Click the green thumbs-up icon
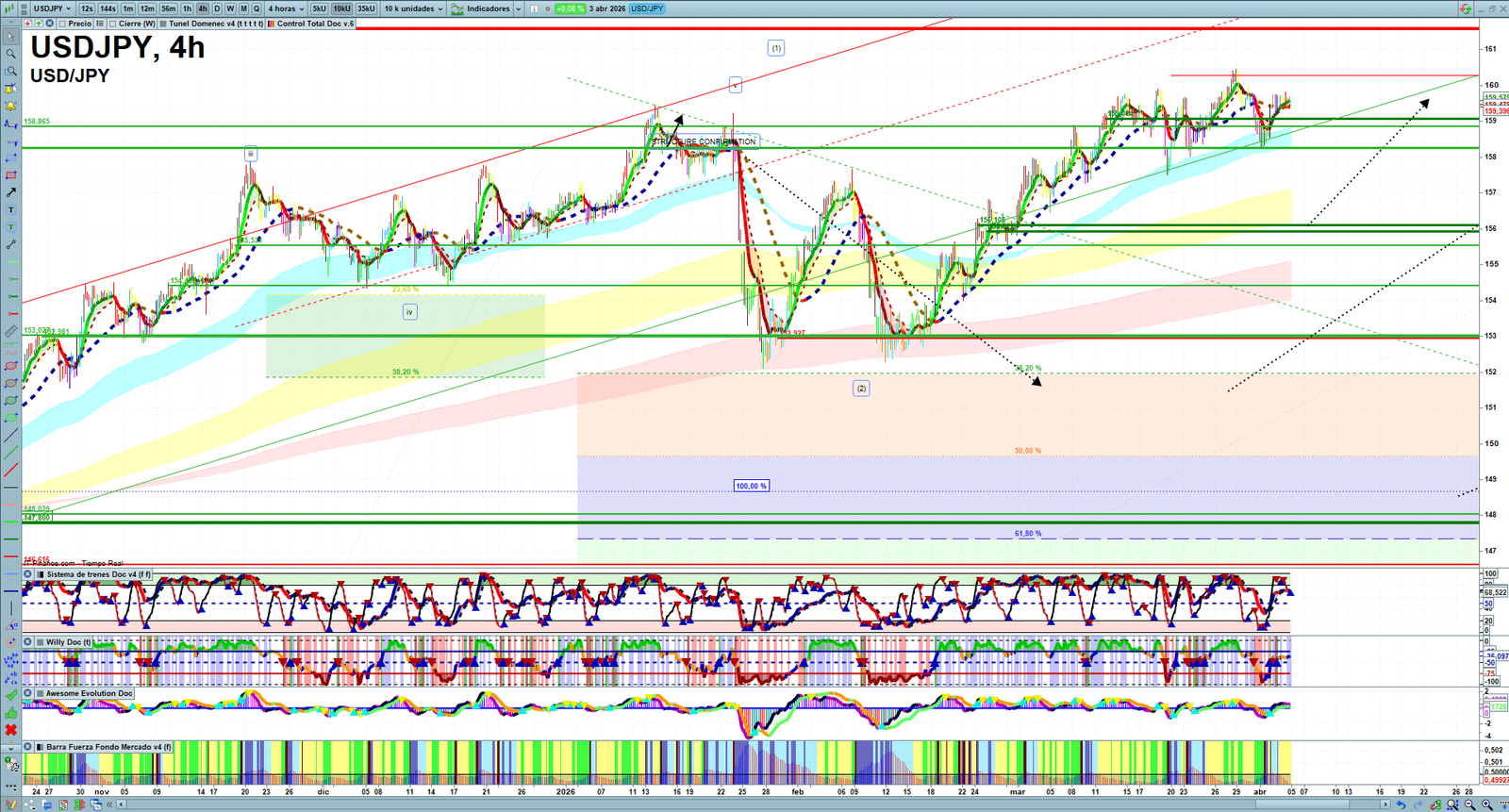The width and height of the screenshot is (1509, 812). pyautogui.click(x=11, y=713)
